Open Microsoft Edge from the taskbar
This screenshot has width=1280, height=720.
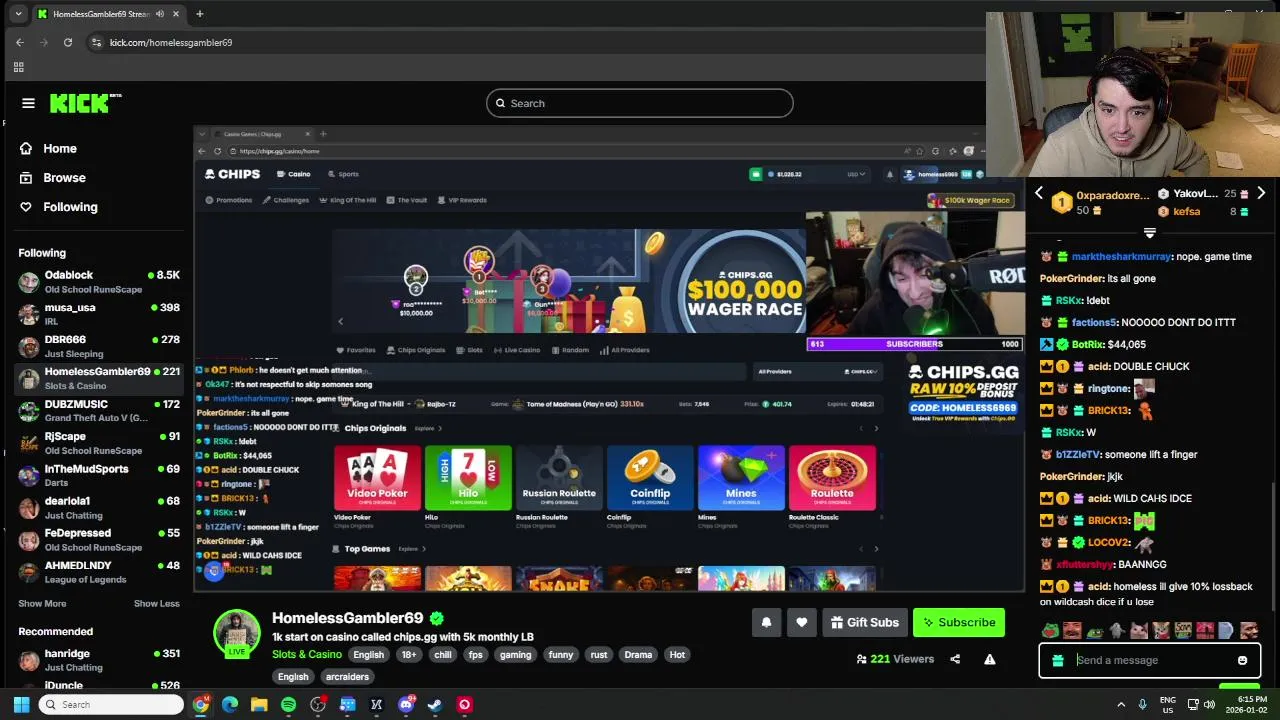(230, 705)
